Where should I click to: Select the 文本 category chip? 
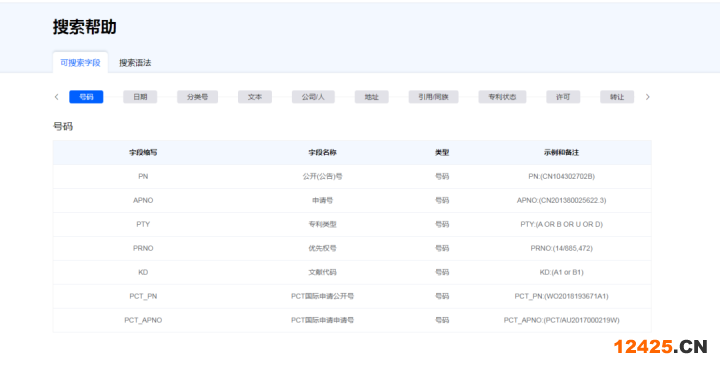[255, 97]
